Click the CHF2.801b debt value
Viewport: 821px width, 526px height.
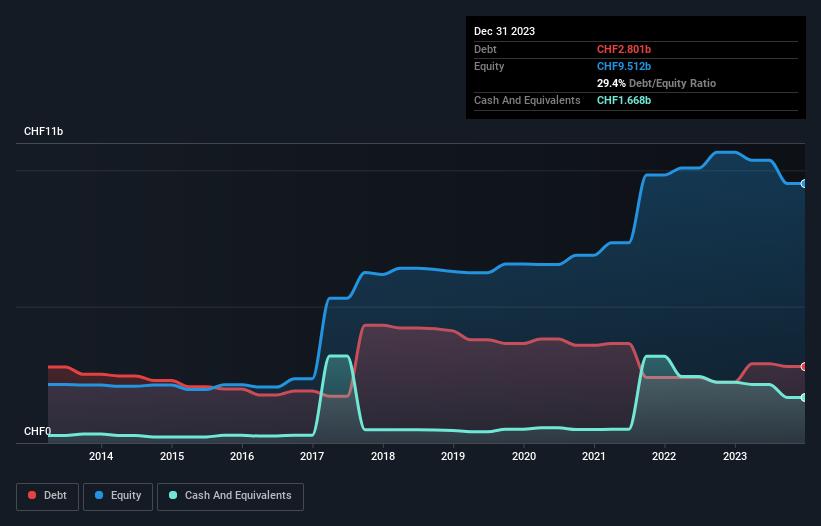click(x=624, y=49)
